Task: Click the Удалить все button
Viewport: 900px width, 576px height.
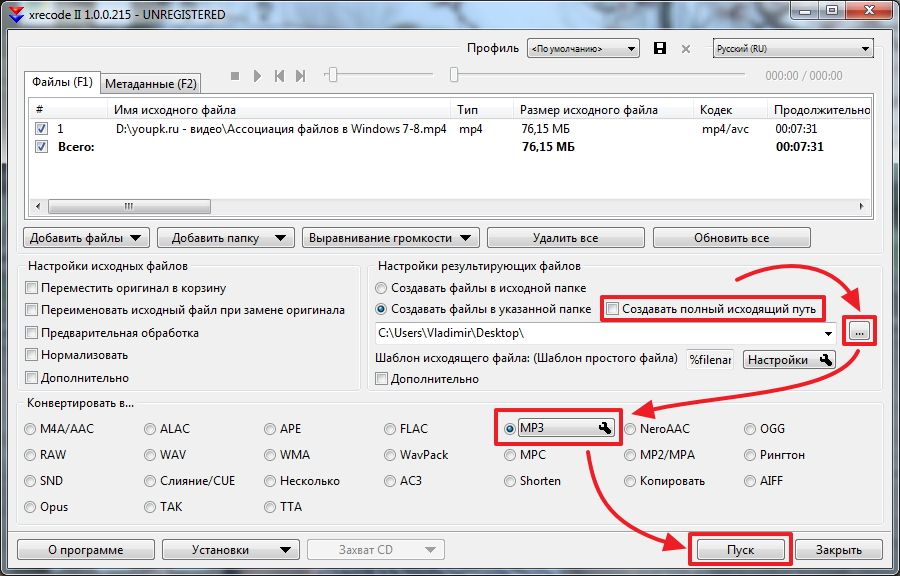Action: [x=565, y=238]
